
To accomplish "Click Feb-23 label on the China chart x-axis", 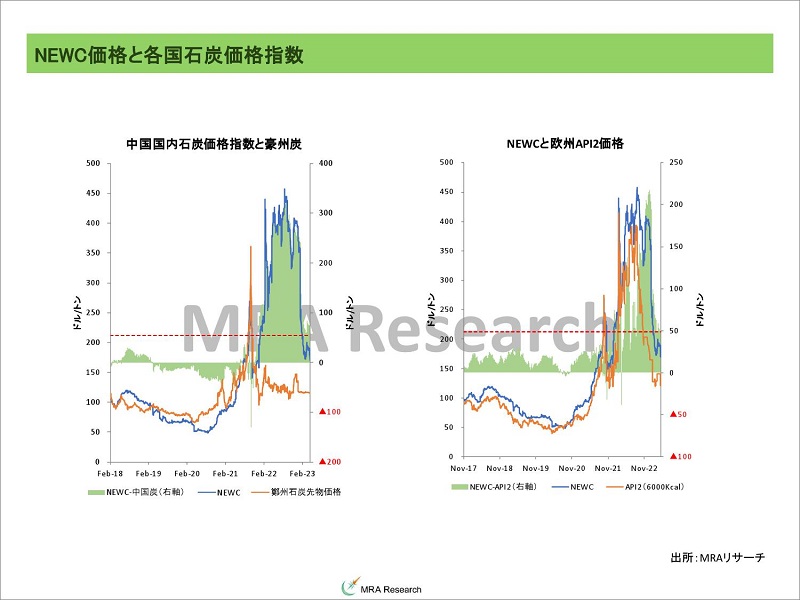I will pos(301,473).
